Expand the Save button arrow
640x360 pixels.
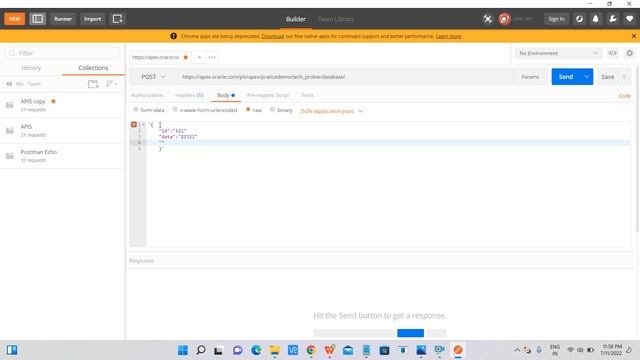(624, 77)
